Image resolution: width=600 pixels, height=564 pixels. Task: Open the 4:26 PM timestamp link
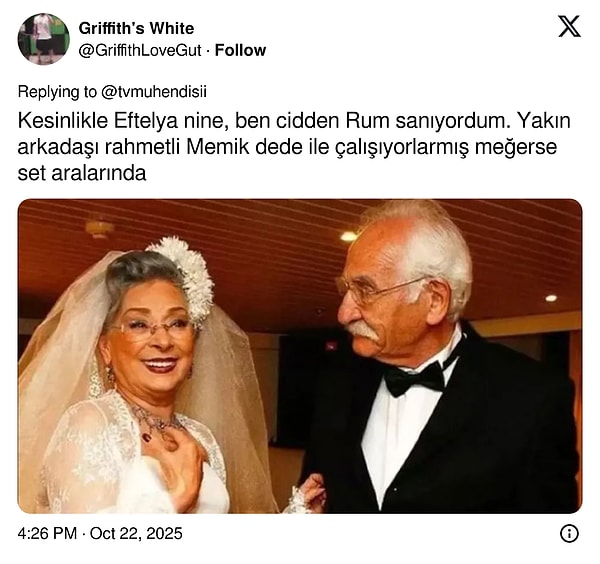pos(47,533)
